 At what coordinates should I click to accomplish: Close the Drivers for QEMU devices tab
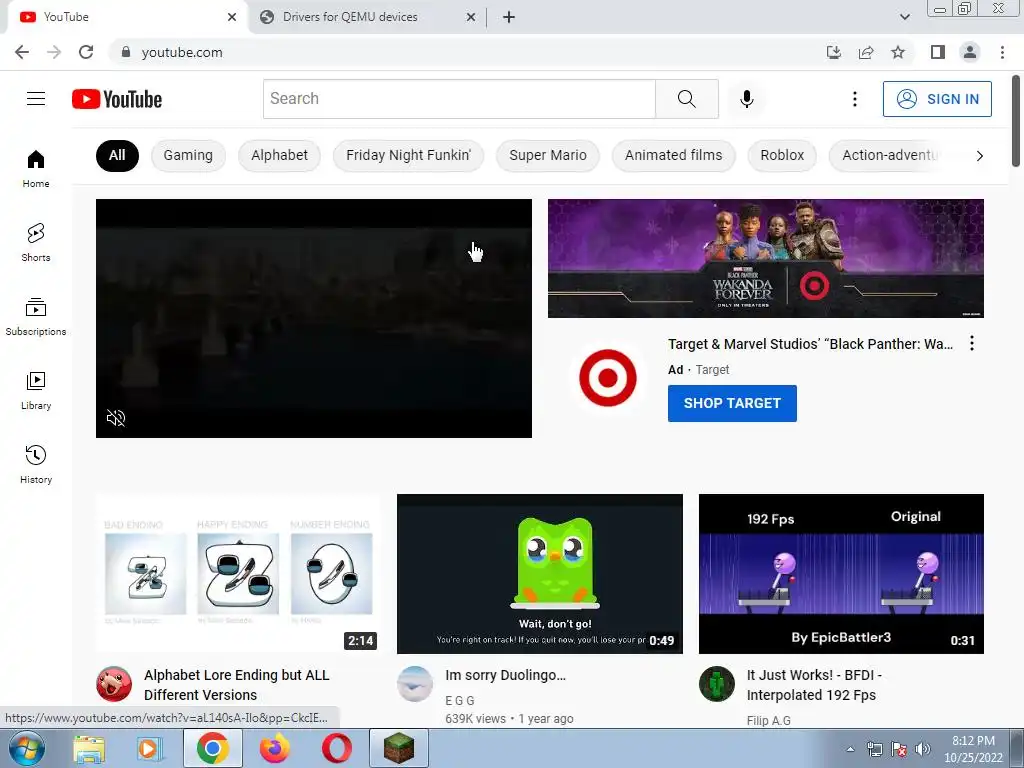coord(471,17)
